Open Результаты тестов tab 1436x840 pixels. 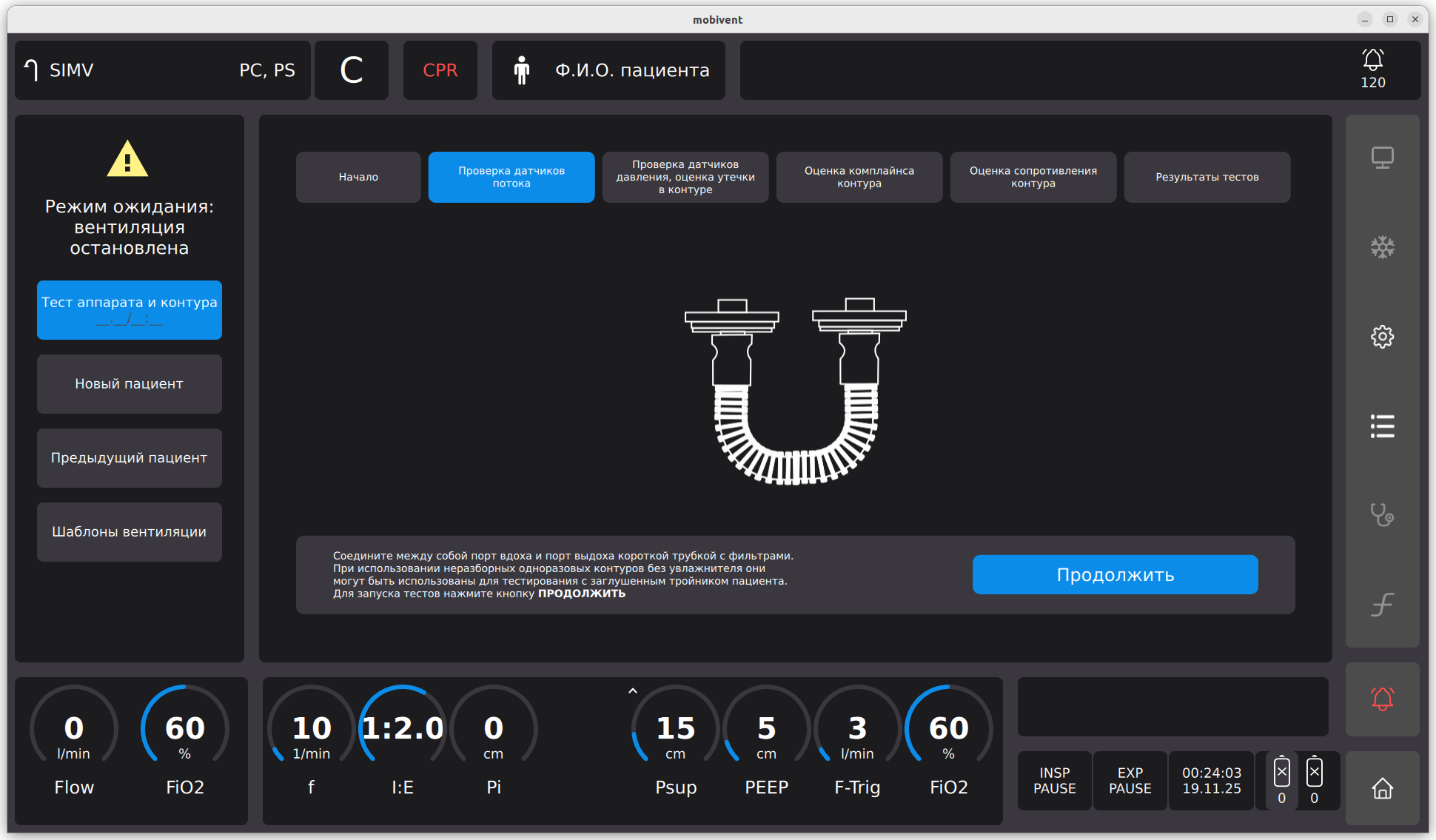[x=1207, y=177]
